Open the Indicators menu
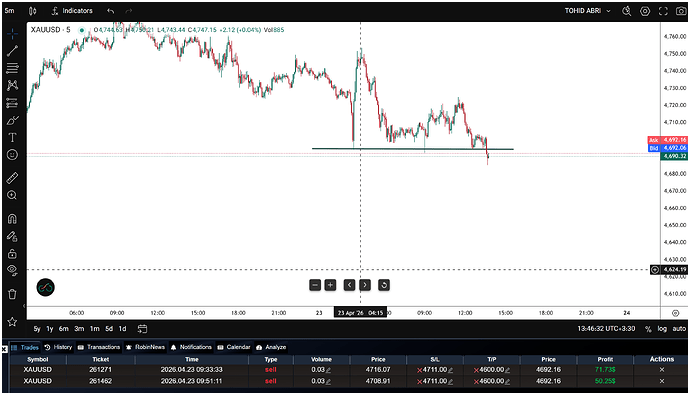Viewport: 690px width, 395px height. (x=72, y=11)
